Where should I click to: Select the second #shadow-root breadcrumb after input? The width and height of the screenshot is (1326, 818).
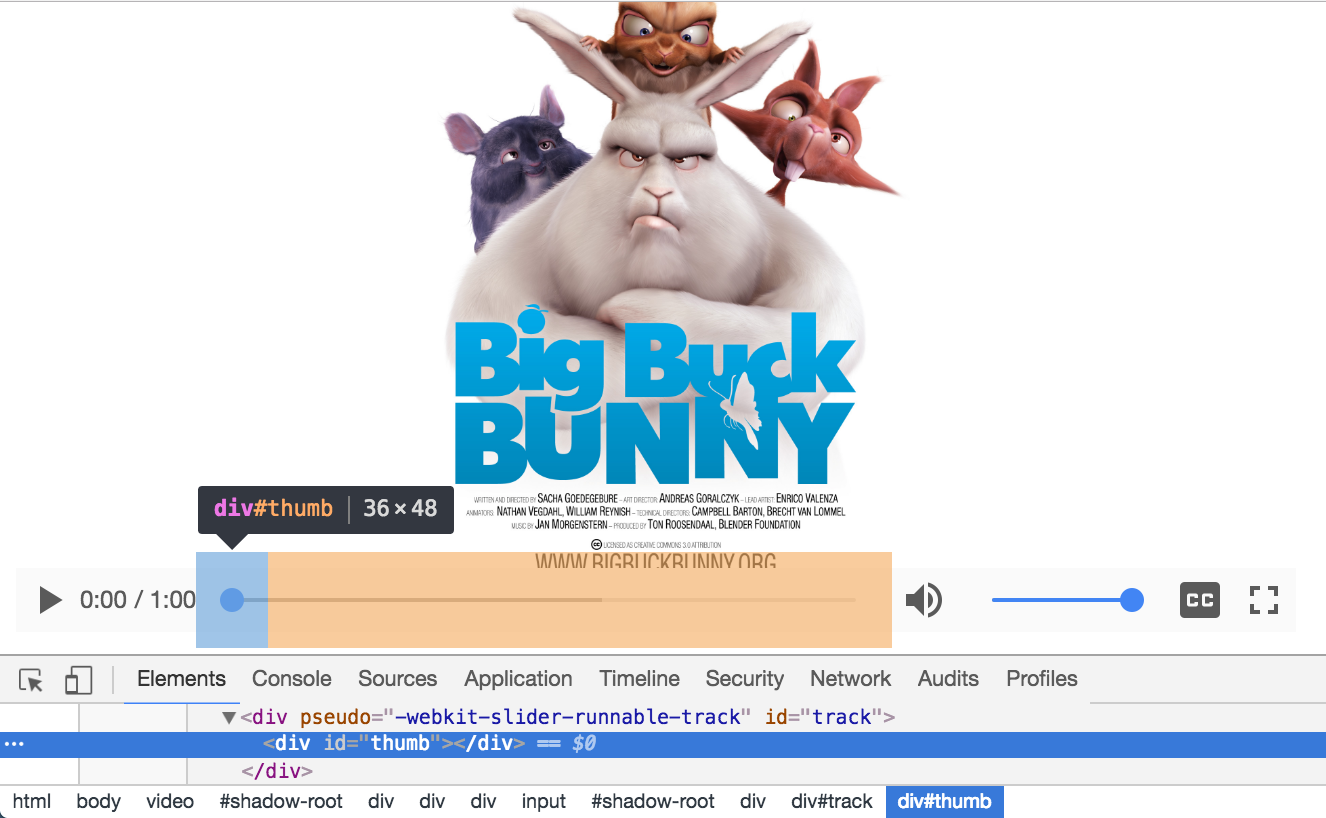point(653,801)
